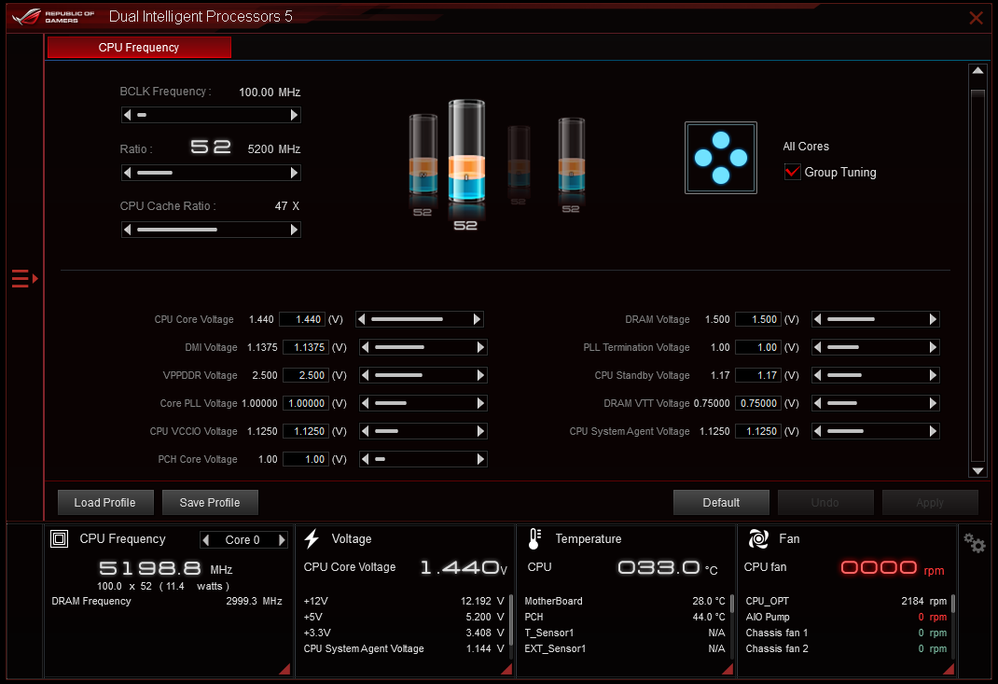The image size is (998, 684).
Task: Select the tallest core cylinder labeled 52
Action: [x=466, y=151]
